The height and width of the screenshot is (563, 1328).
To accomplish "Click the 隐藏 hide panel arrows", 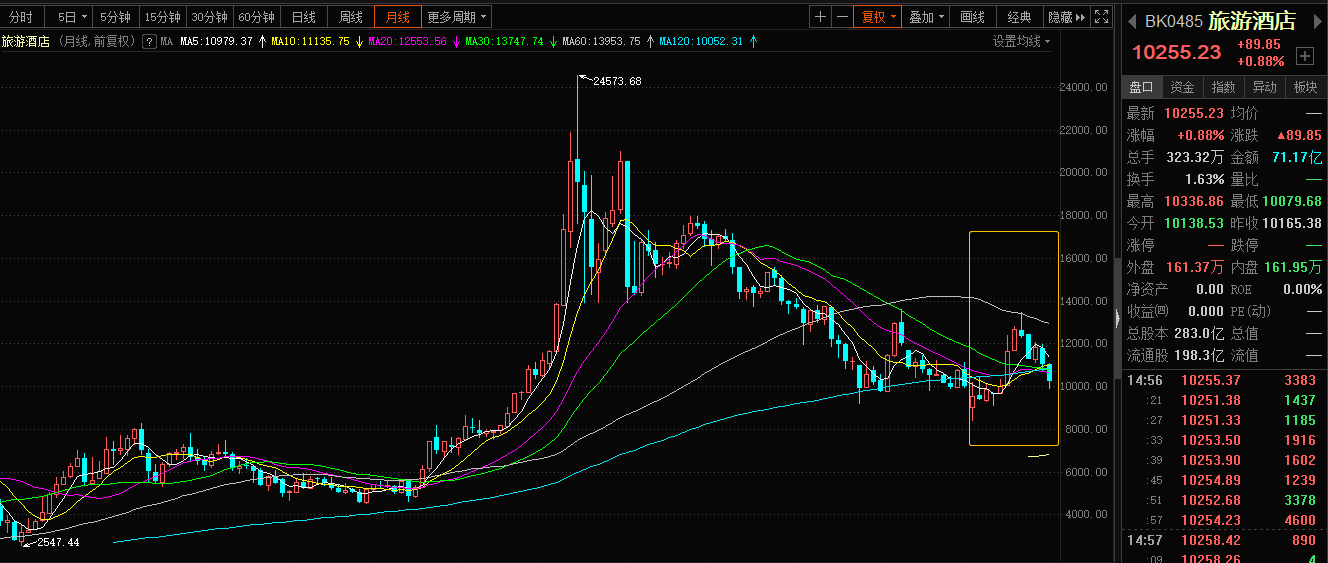I will 1066,17.
